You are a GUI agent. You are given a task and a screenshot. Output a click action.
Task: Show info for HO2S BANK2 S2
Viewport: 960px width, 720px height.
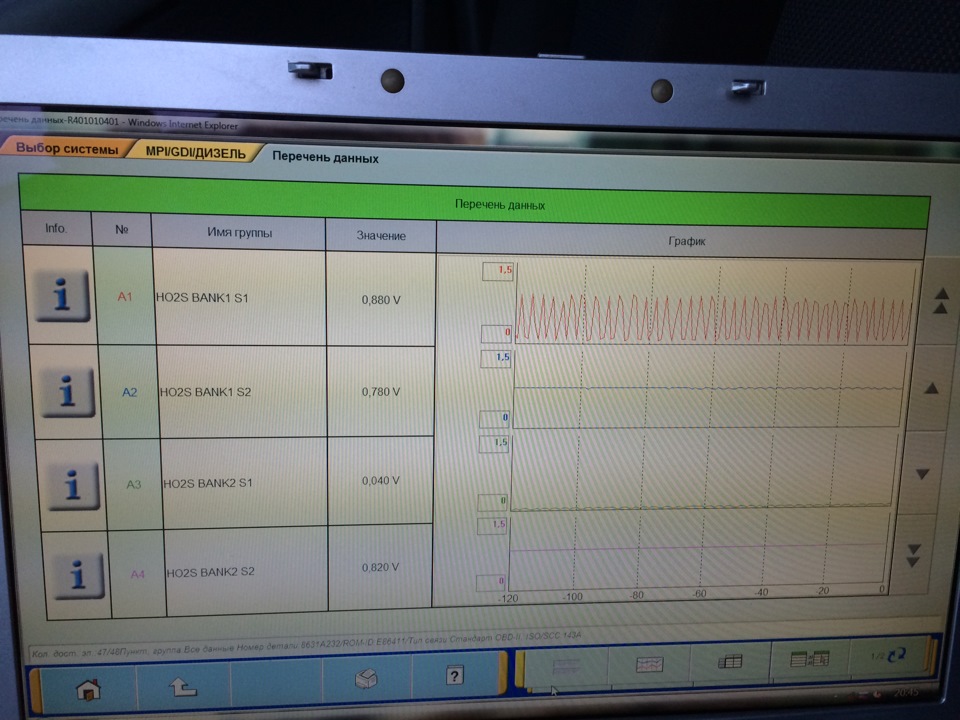pos(75,574)
